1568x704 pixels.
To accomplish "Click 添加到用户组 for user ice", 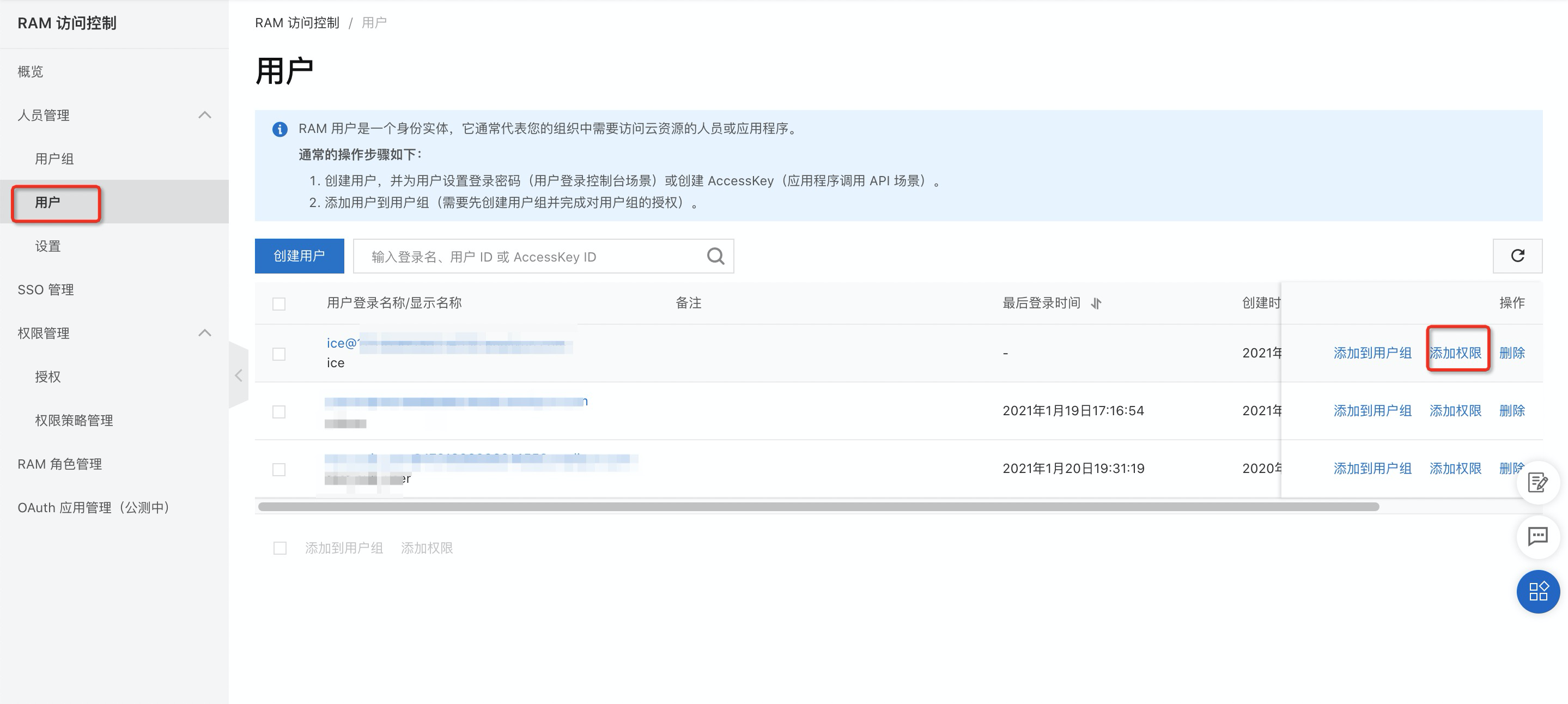I will (1372, 353).
